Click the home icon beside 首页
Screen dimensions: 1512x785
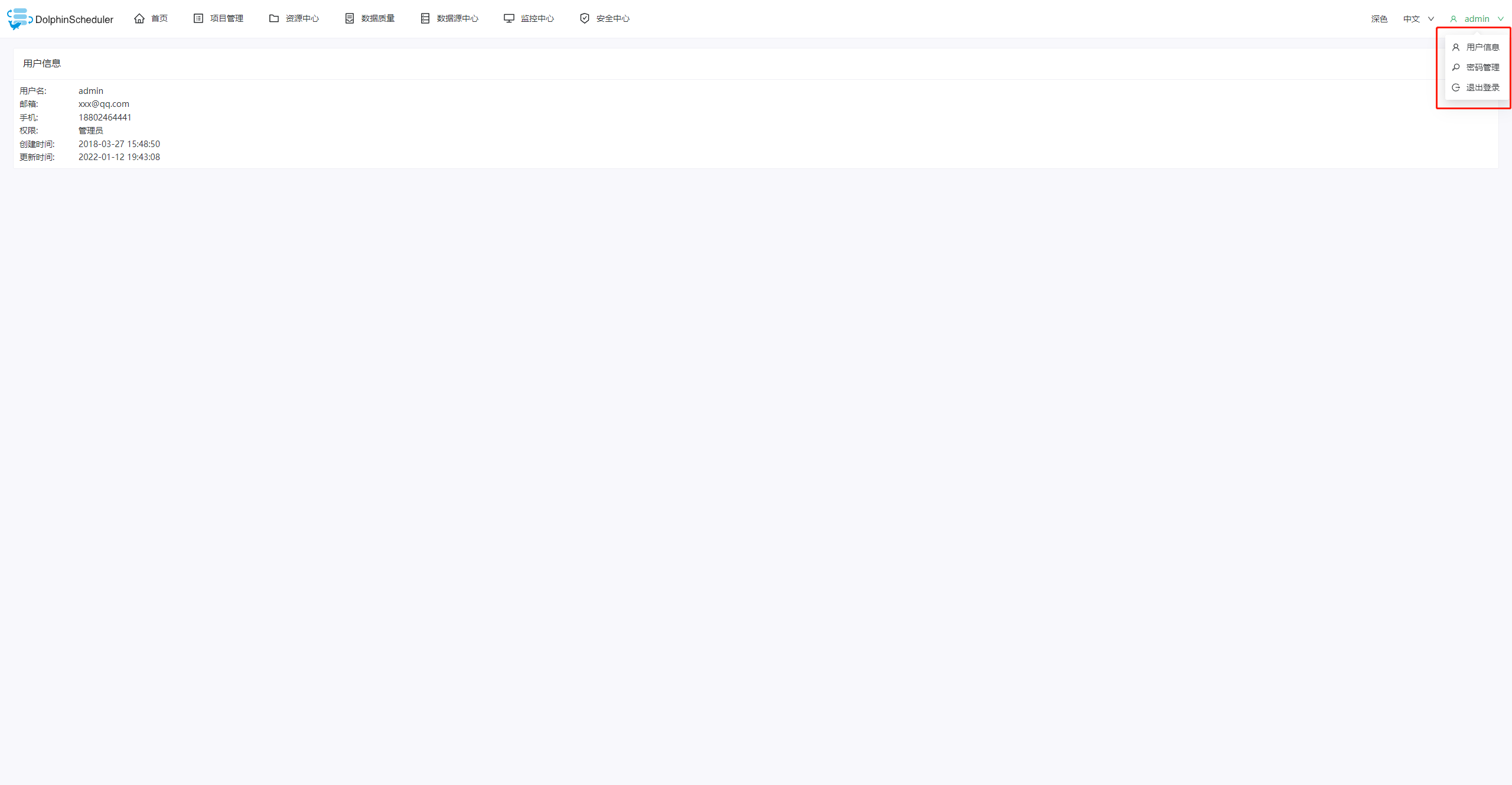tap(139, 18)
